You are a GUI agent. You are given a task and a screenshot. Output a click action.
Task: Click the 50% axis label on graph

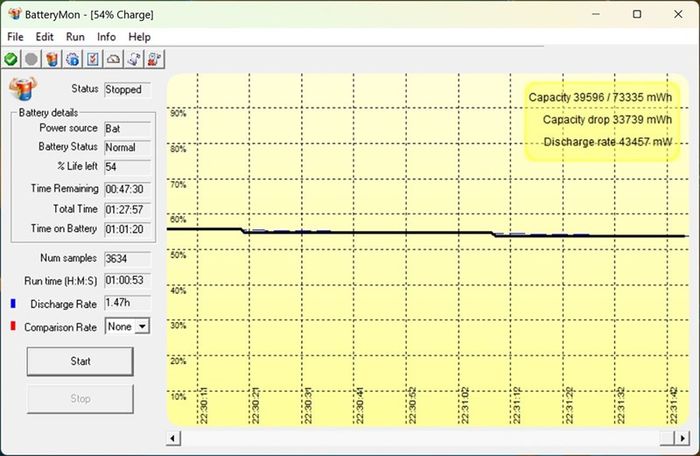178,255
